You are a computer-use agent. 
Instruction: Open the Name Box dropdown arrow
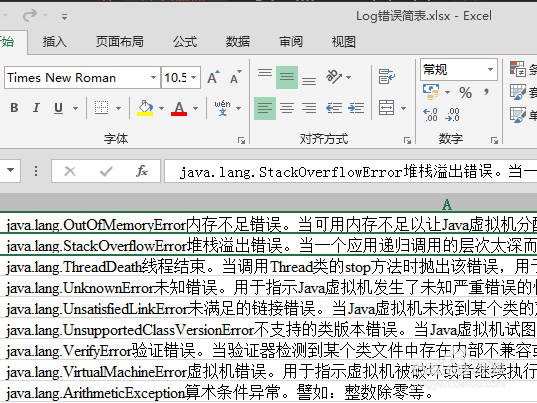11,170
